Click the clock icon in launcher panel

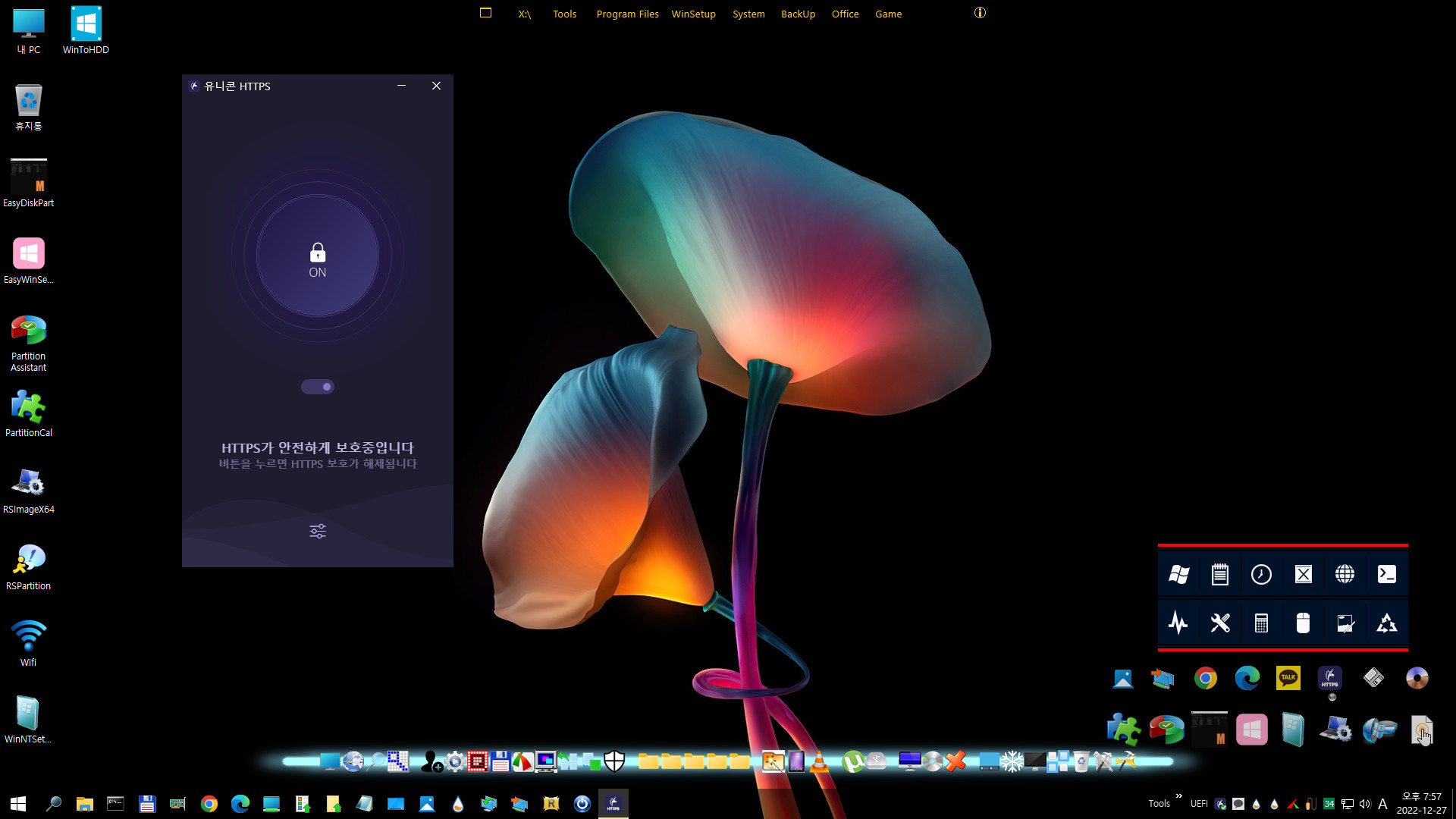tap(1261, 574)
